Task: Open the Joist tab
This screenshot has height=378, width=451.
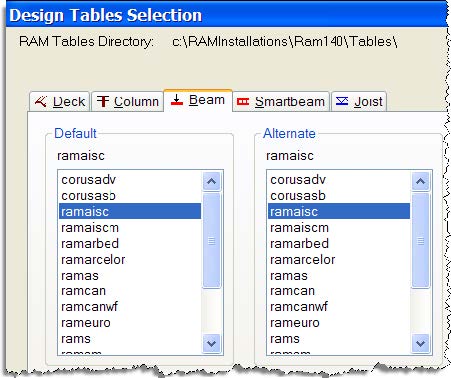Action: [x=359, y=101]
